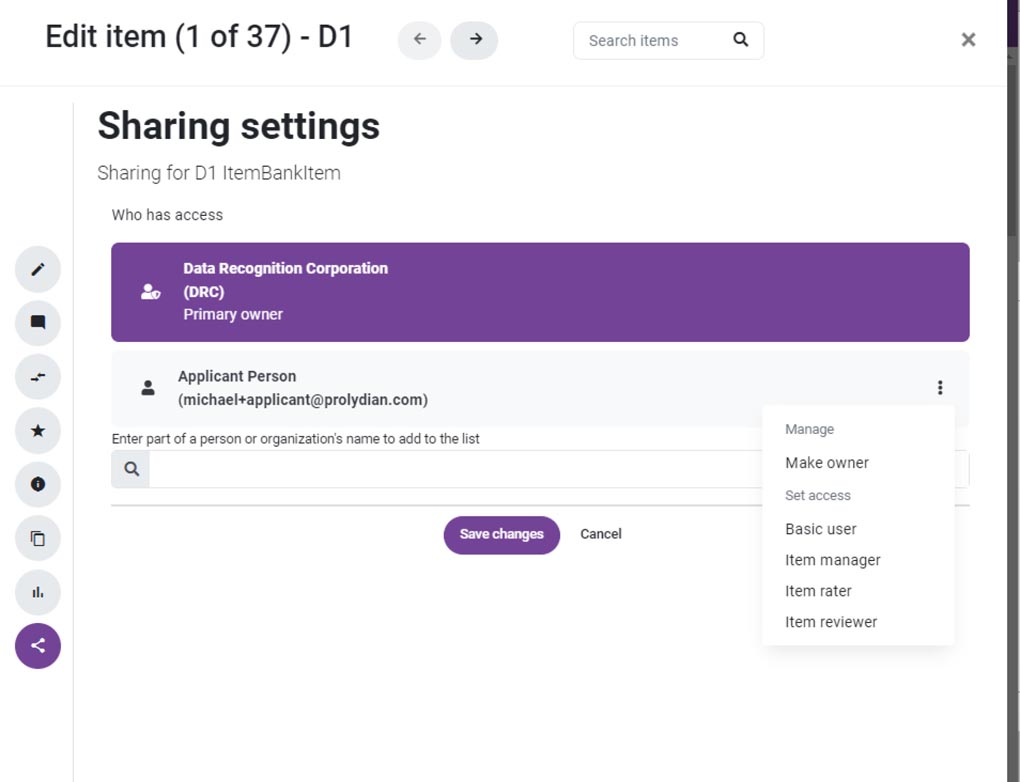
Task: Open the pencil edit item icon
Action: 38,269
